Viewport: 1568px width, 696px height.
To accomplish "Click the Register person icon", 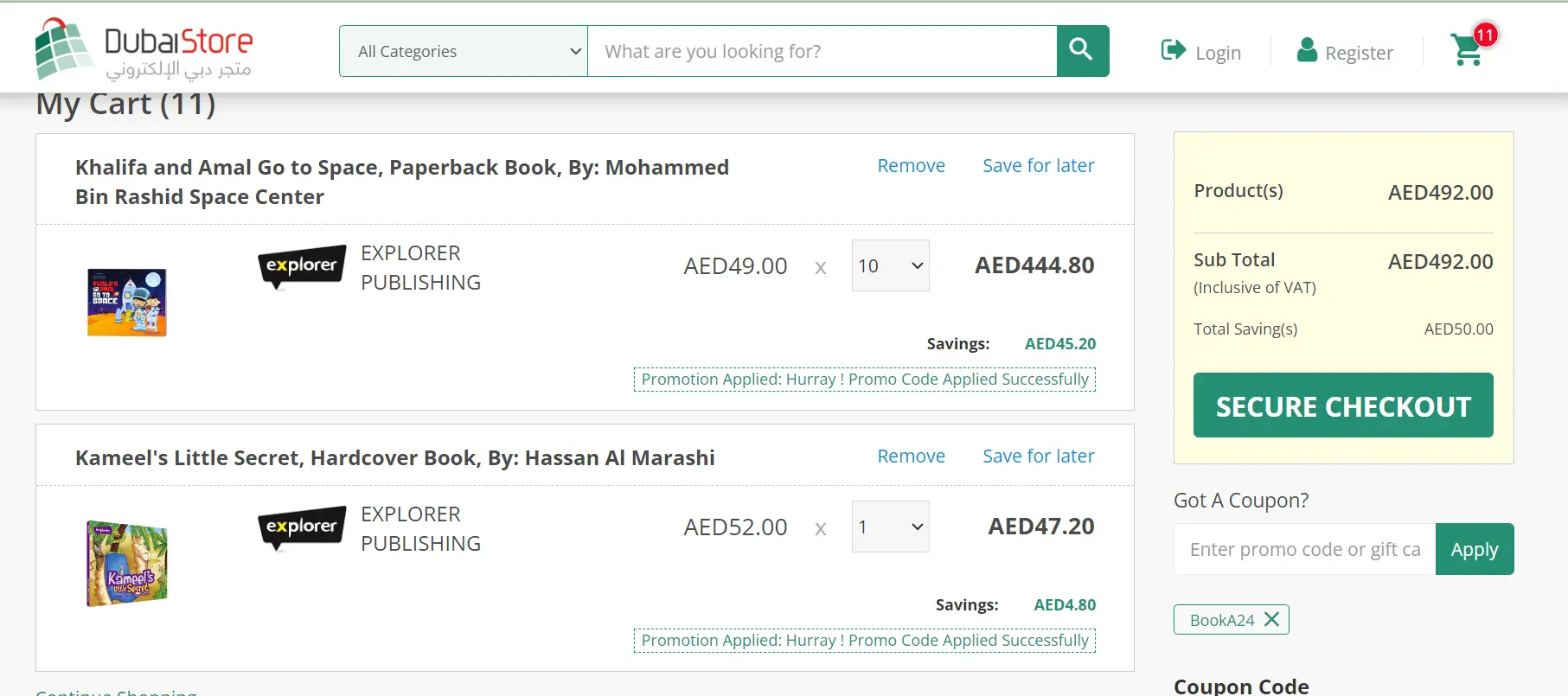I will tap(1307, 50).
